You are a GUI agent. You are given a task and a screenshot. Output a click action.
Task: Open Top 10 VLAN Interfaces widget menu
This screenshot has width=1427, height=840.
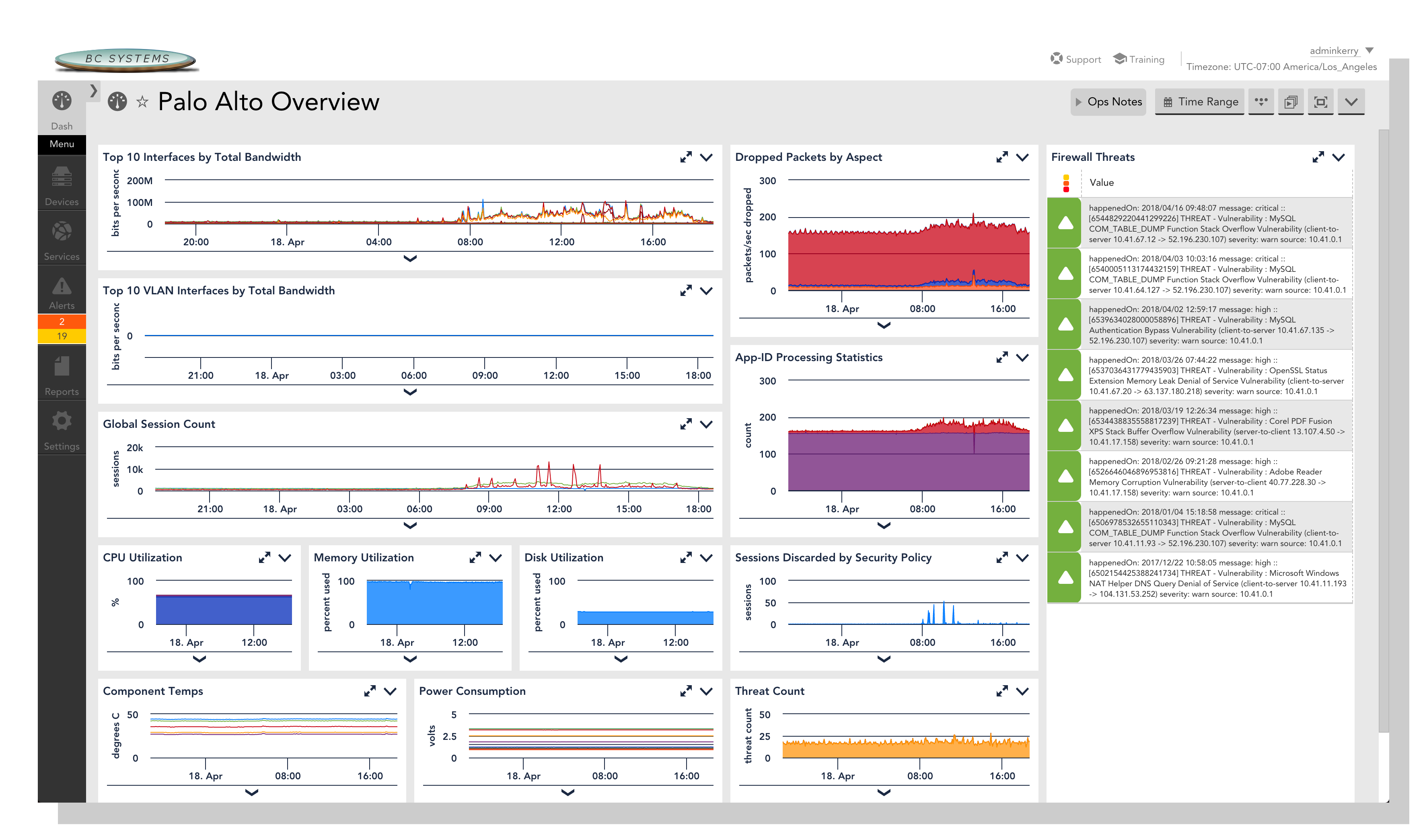click(x=706, y=291)
